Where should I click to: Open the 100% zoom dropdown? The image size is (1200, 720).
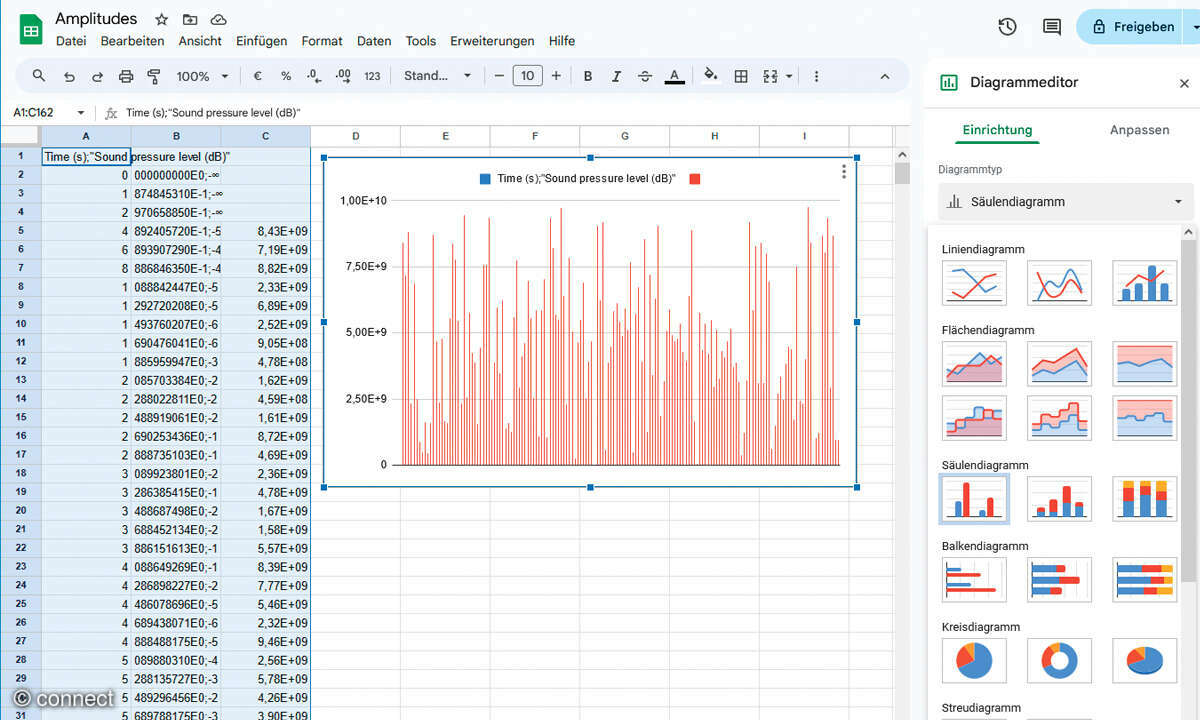[x=202, y=76]
